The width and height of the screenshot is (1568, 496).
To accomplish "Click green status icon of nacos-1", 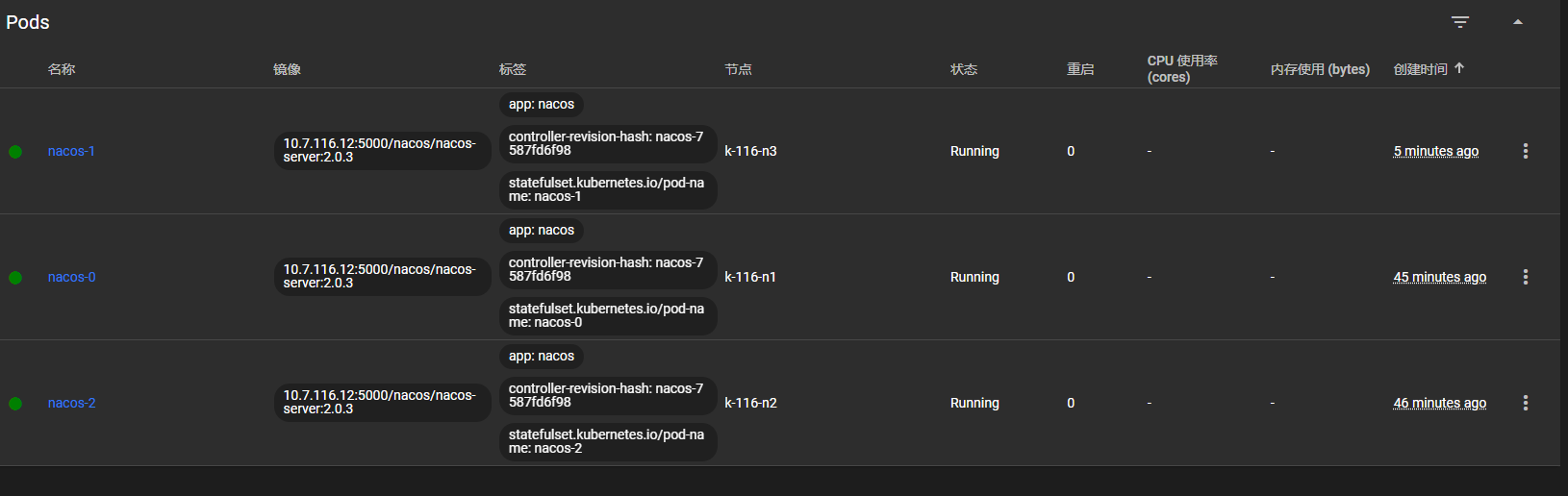I will click(15, 152).
